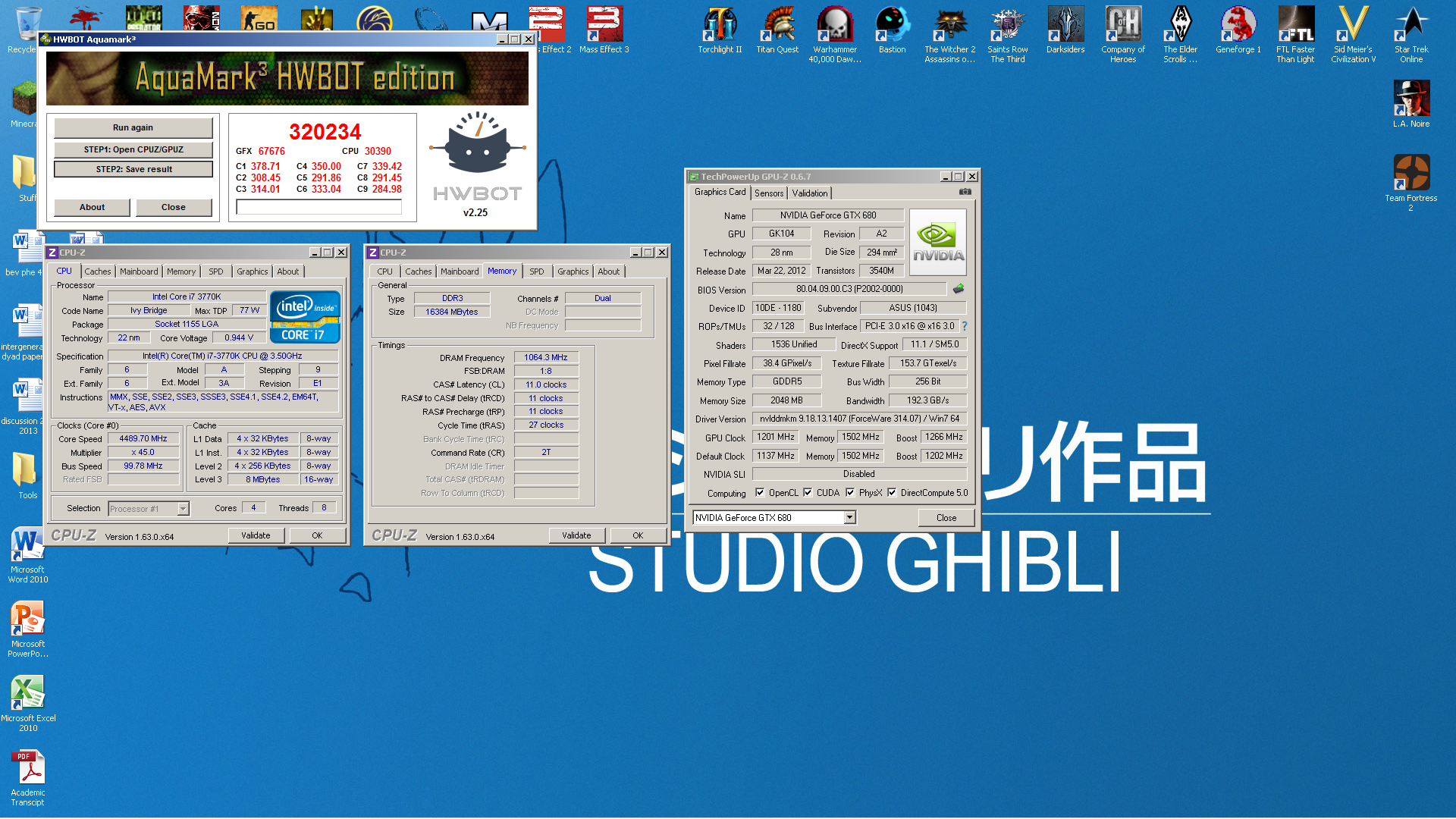Toggle the CUDA checkbox in GPU-Z

(808, 492)
